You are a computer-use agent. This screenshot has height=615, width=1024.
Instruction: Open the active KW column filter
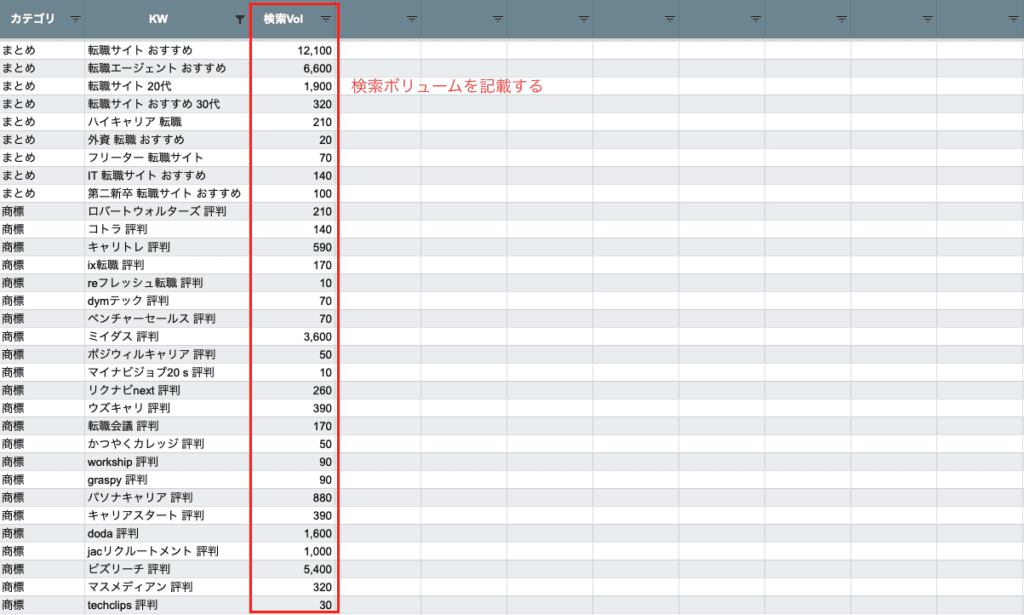pos(240,20)
